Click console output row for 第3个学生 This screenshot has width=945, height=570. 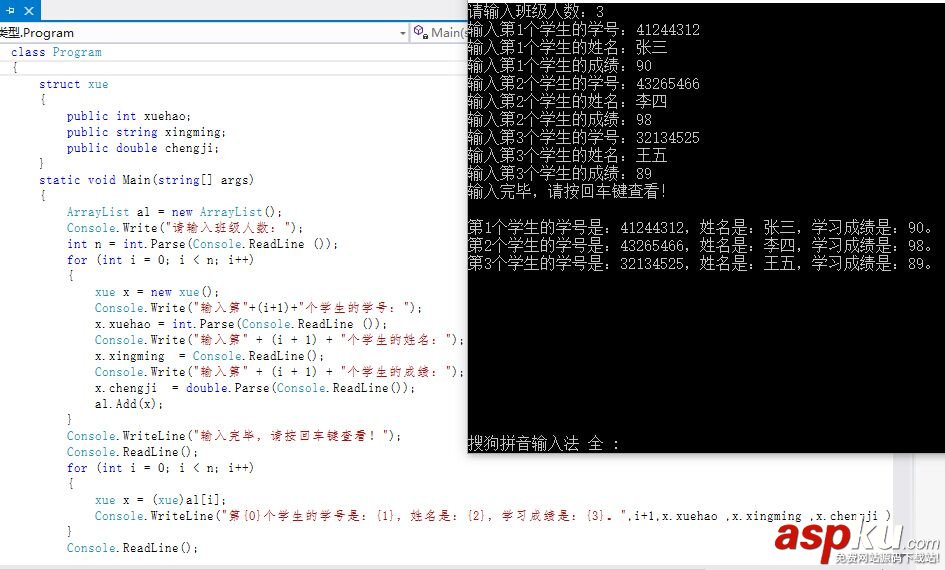coord(701,264)
